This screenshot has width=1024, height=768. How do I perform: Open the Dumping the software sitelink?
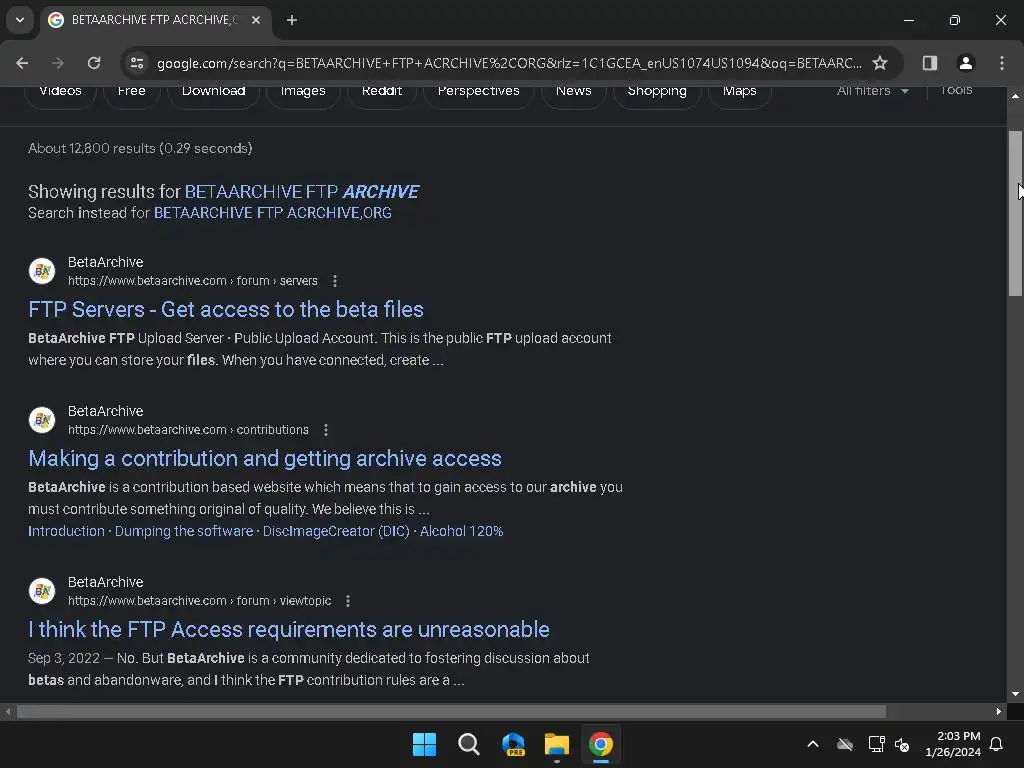click(184, 531)
